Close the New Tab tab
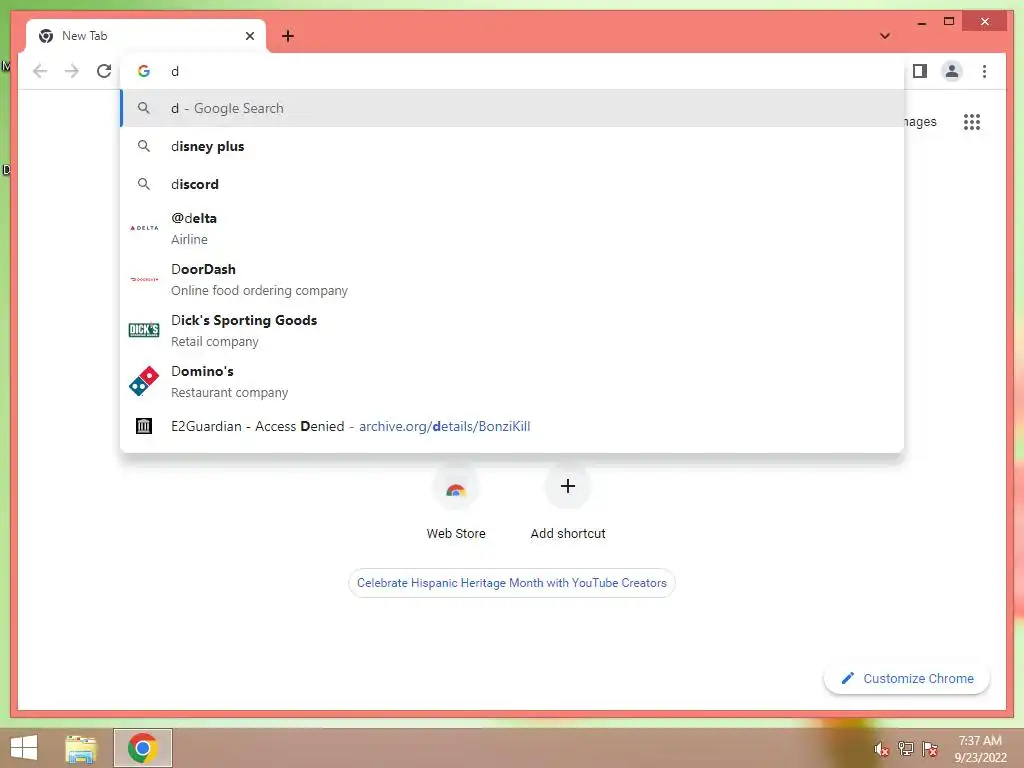The width and height of the screenshot is (1024, 768). (x=249, y=36)
